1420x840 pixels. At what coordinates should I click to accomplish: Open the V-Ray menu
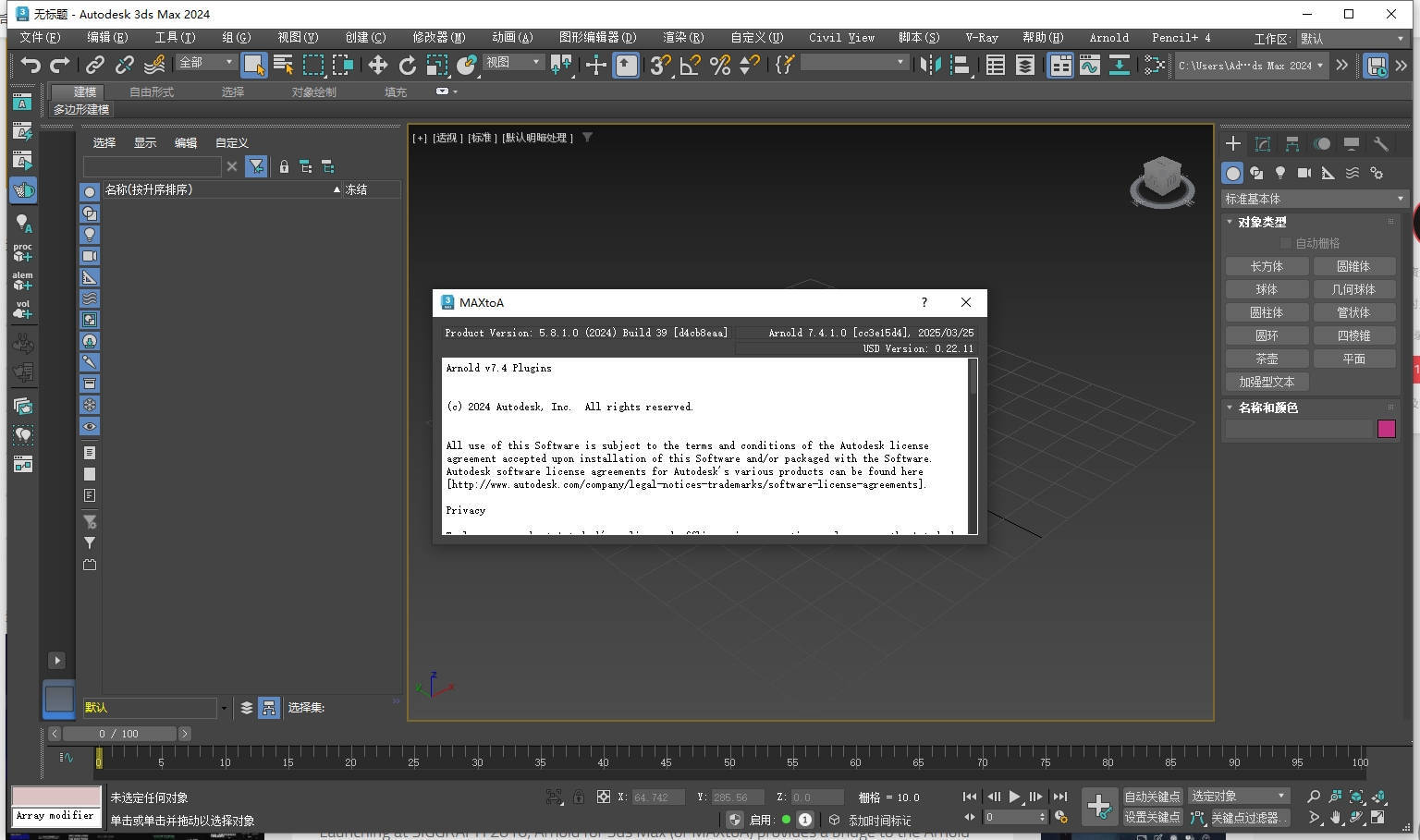(x=982, y=38)
